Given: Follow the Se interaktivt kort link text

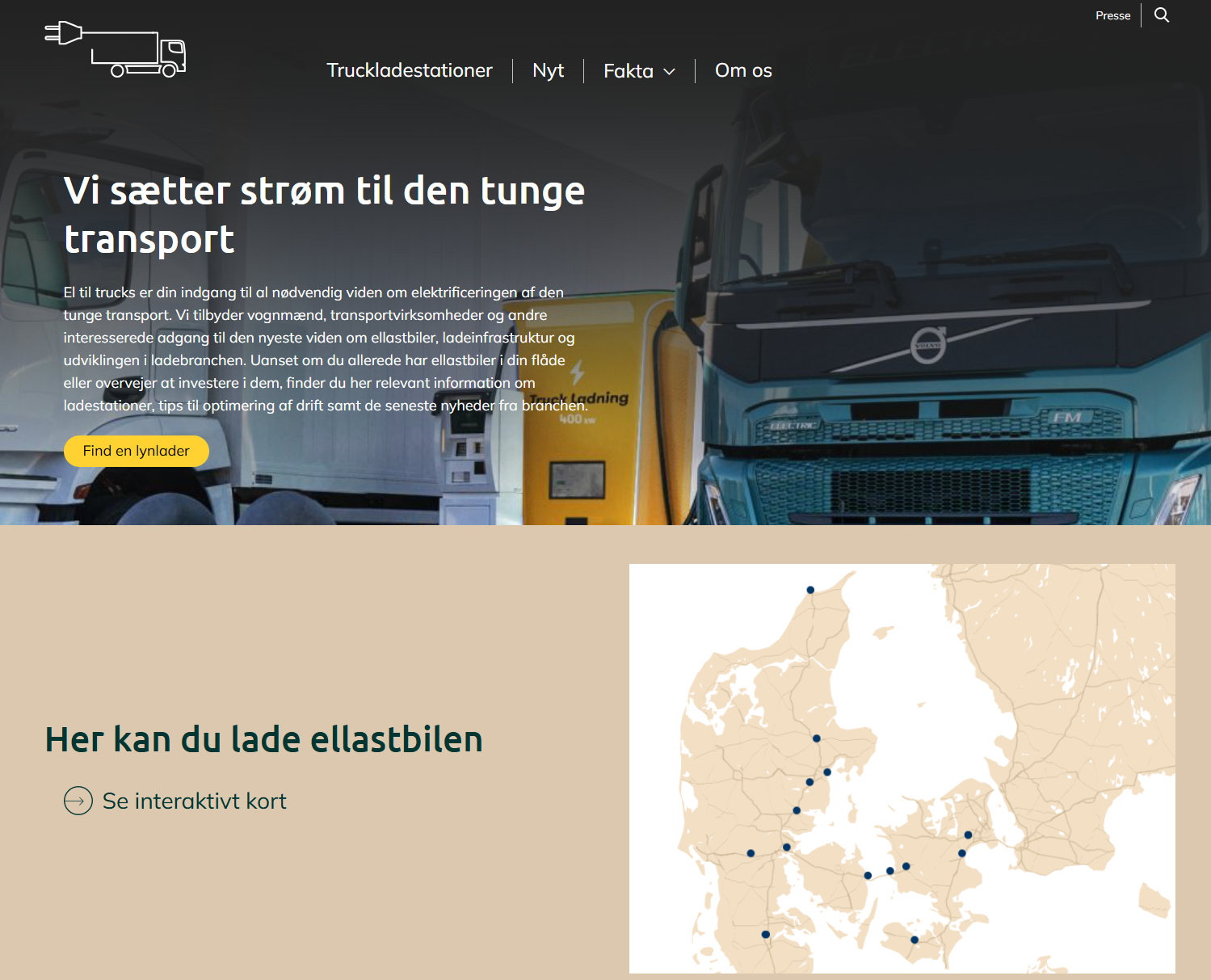Looking at the screenshot, I should (194, 801).
